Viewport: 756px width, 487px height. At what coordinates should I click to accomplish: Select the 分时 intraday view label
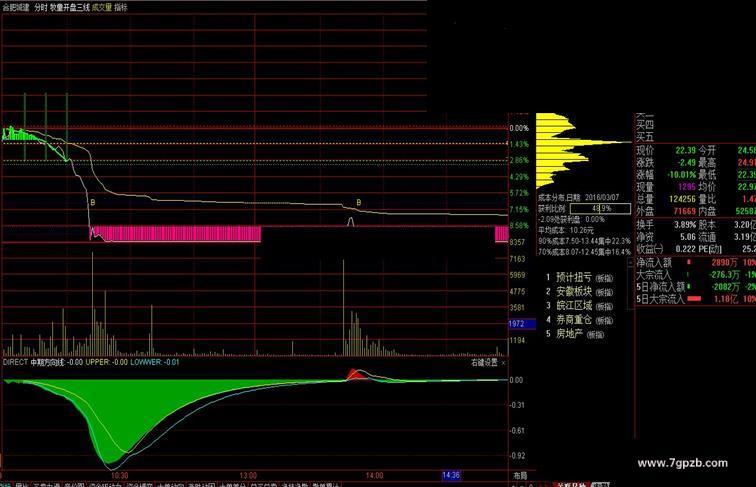40,8
